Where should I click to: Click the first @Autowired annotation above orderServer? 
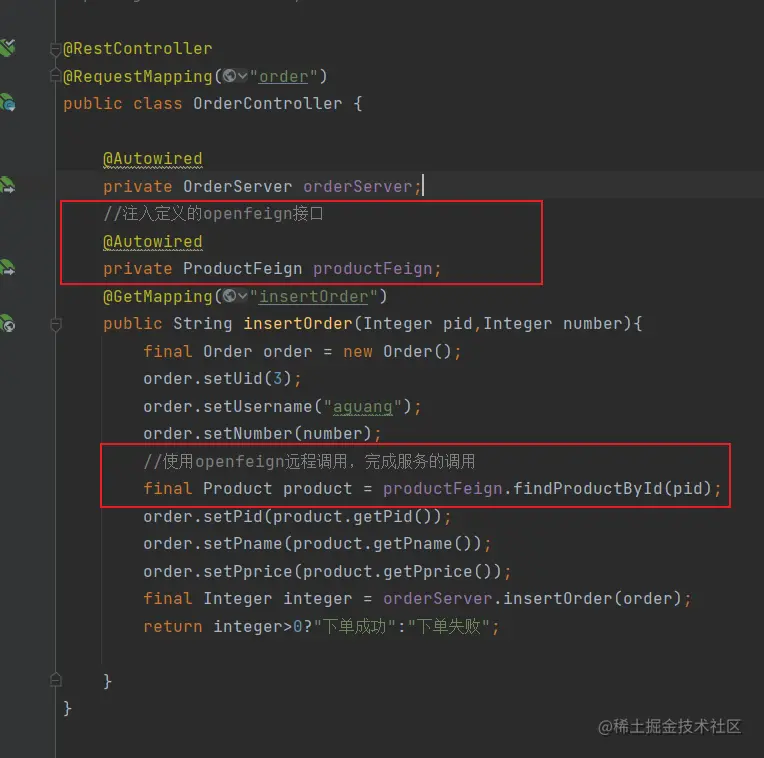pos(153,159)
